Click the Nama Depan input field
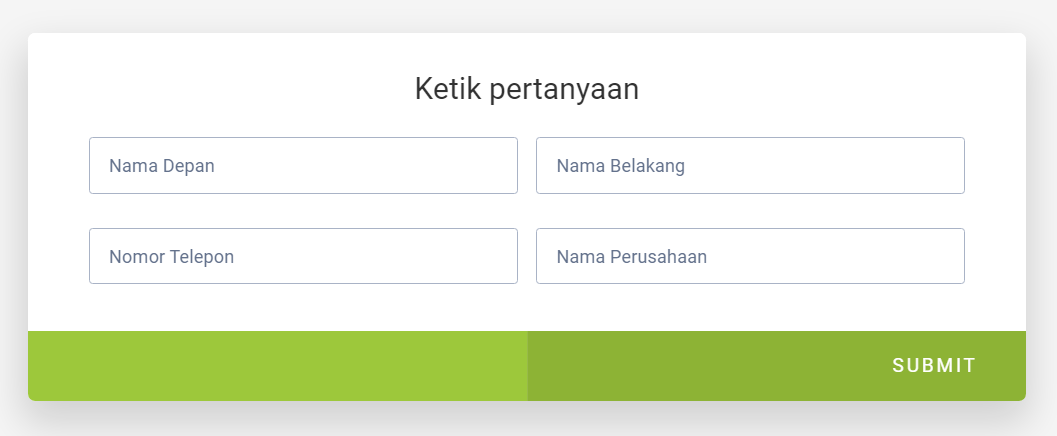 click(303, 165)
